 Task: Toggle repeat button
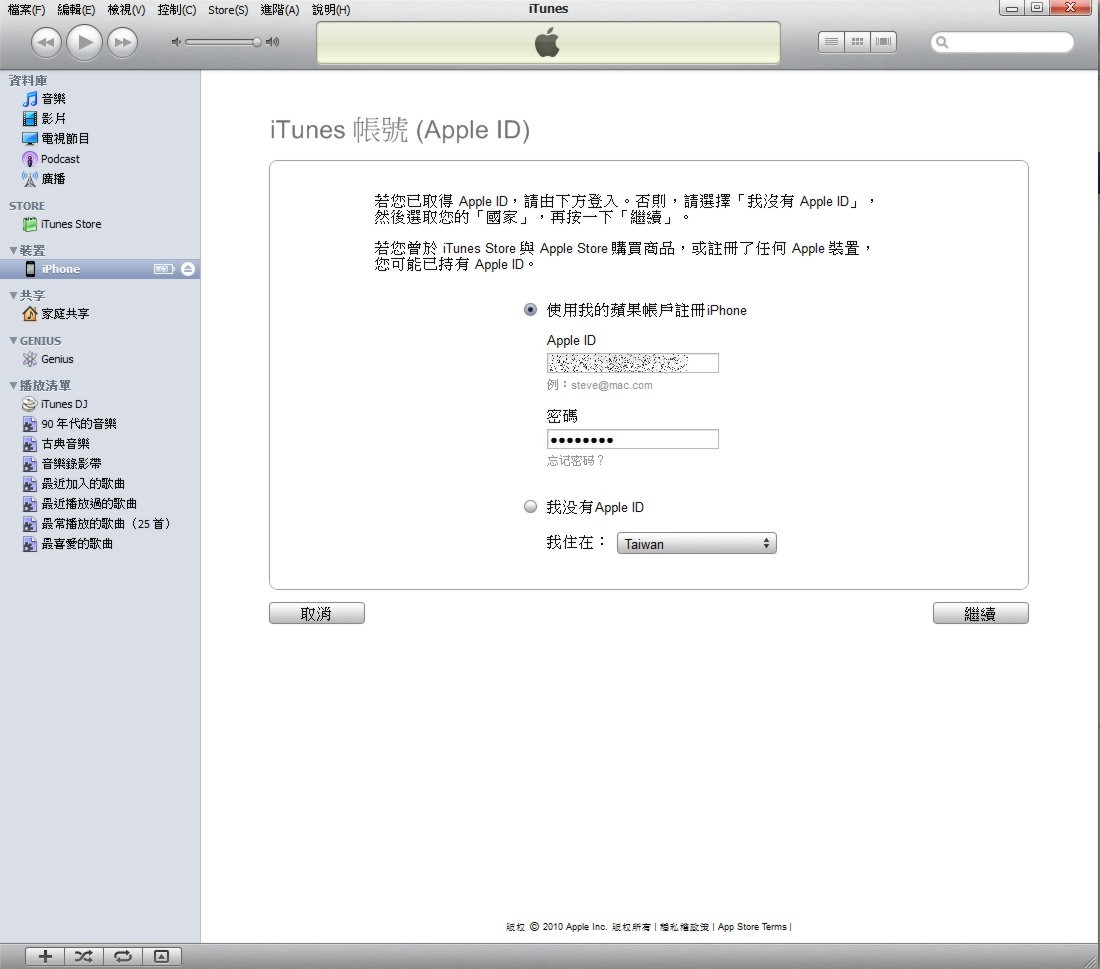(123, 956)
